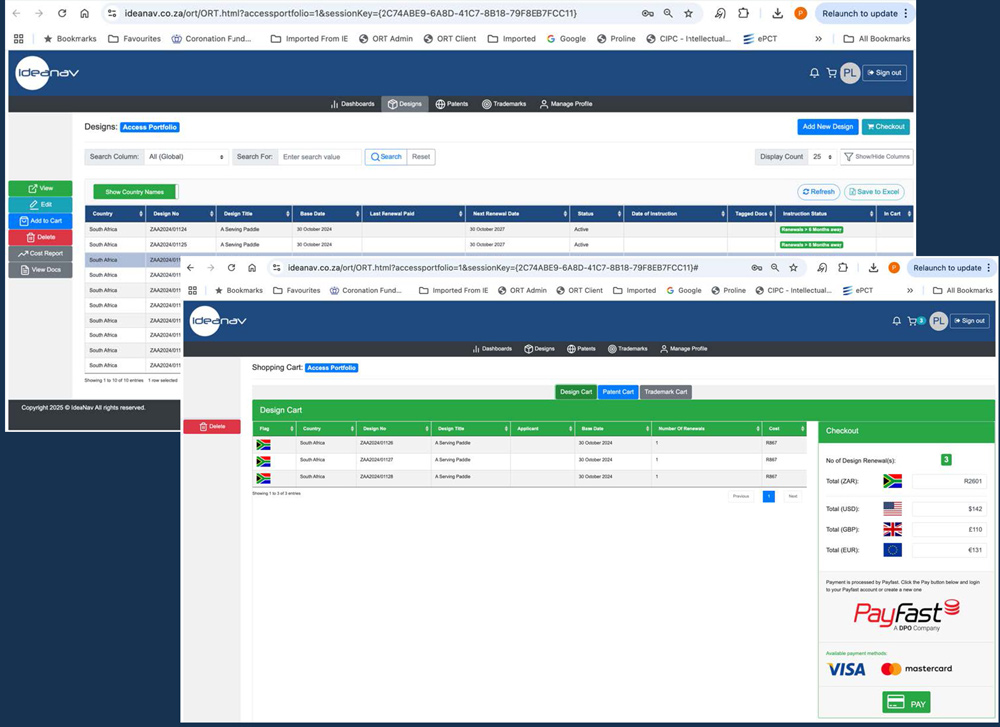Go to home page in back browser window
This screenshot has height=727, width=1000.
click(84, 13)
